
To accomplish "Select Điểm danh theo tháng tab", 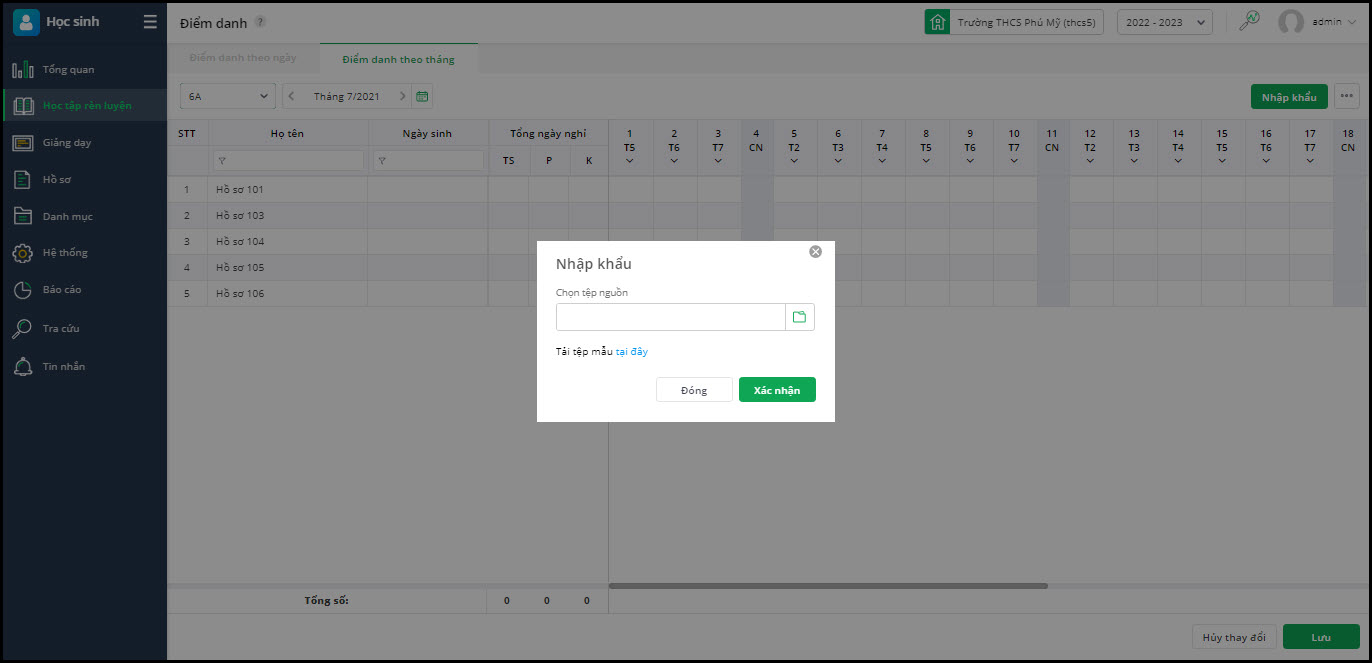I will coord(398,59).
